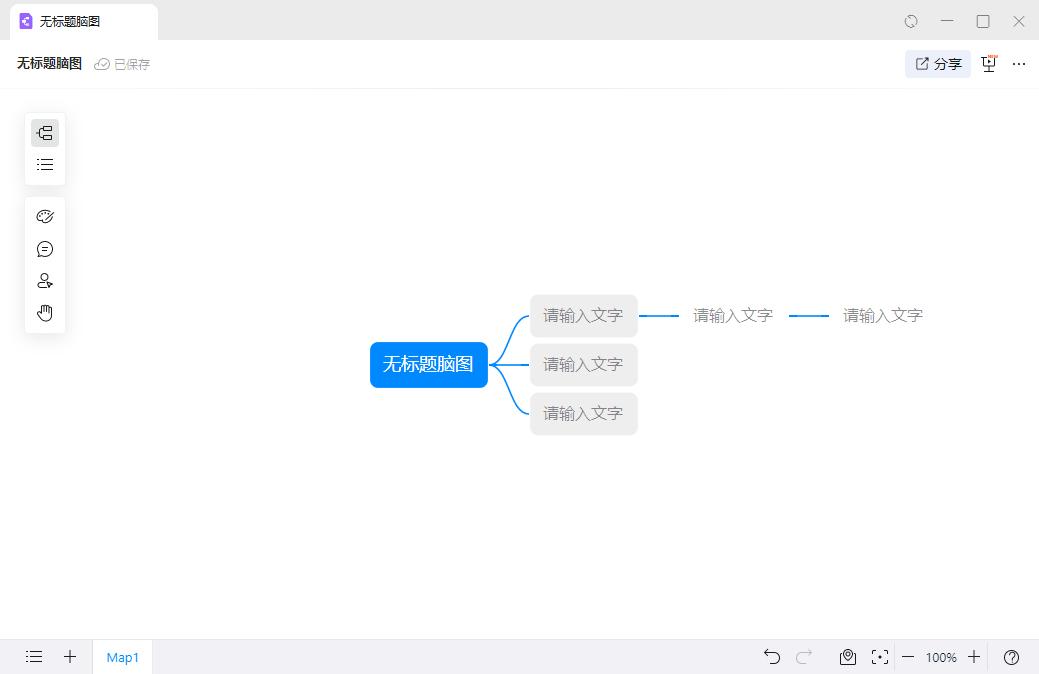Open the collaborator user tool
Viewport: 1039px width, 674px height.
tap(45, 281)
